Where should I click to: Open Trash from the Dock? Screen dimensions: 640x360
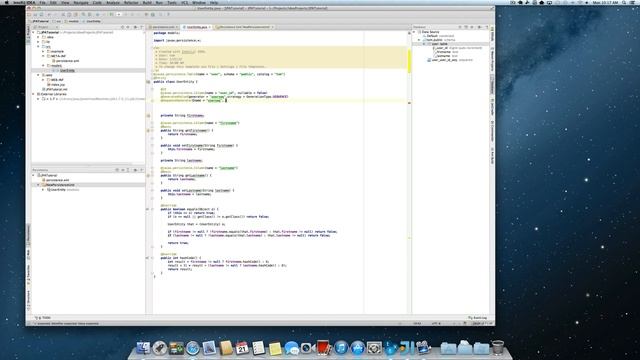pyautogui.click(x=498, y=348)
